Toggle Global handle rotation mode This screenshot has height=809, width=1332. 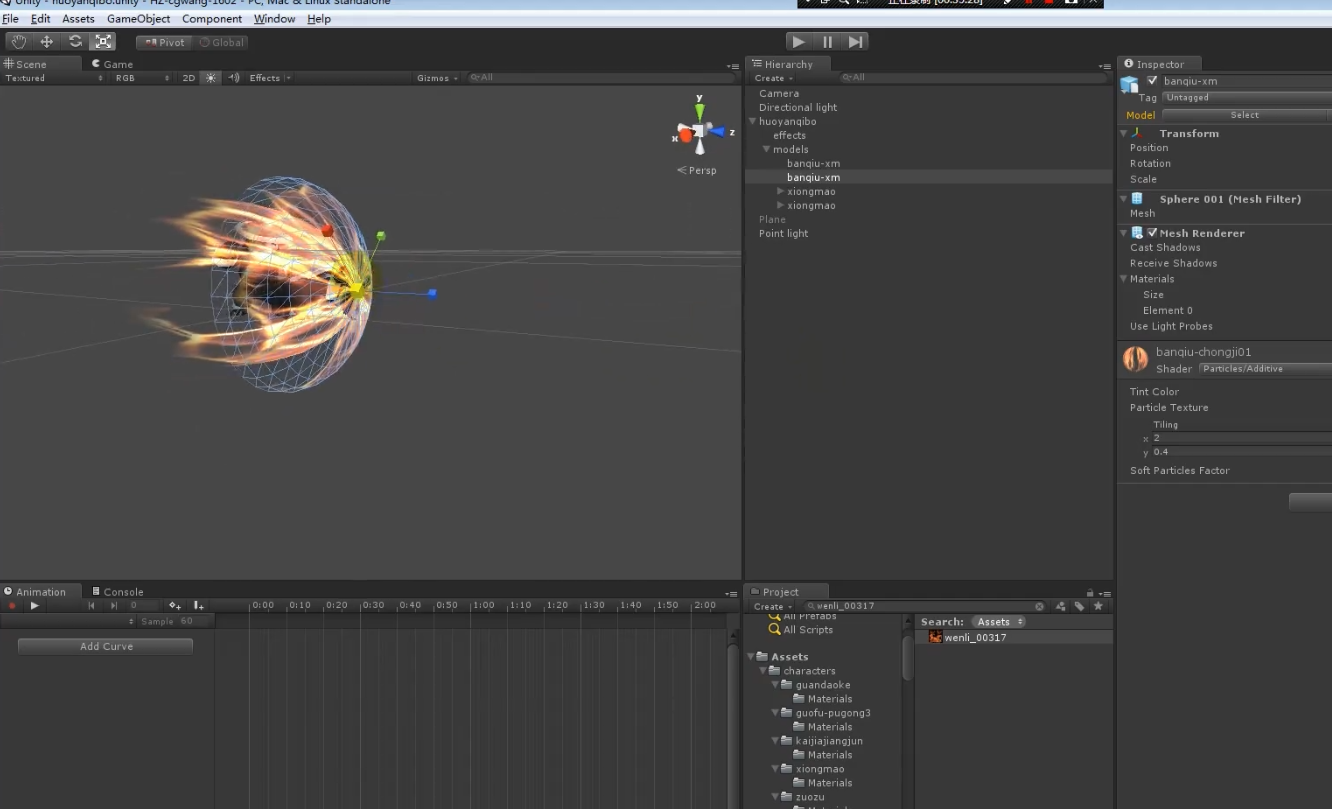[221, 42]
